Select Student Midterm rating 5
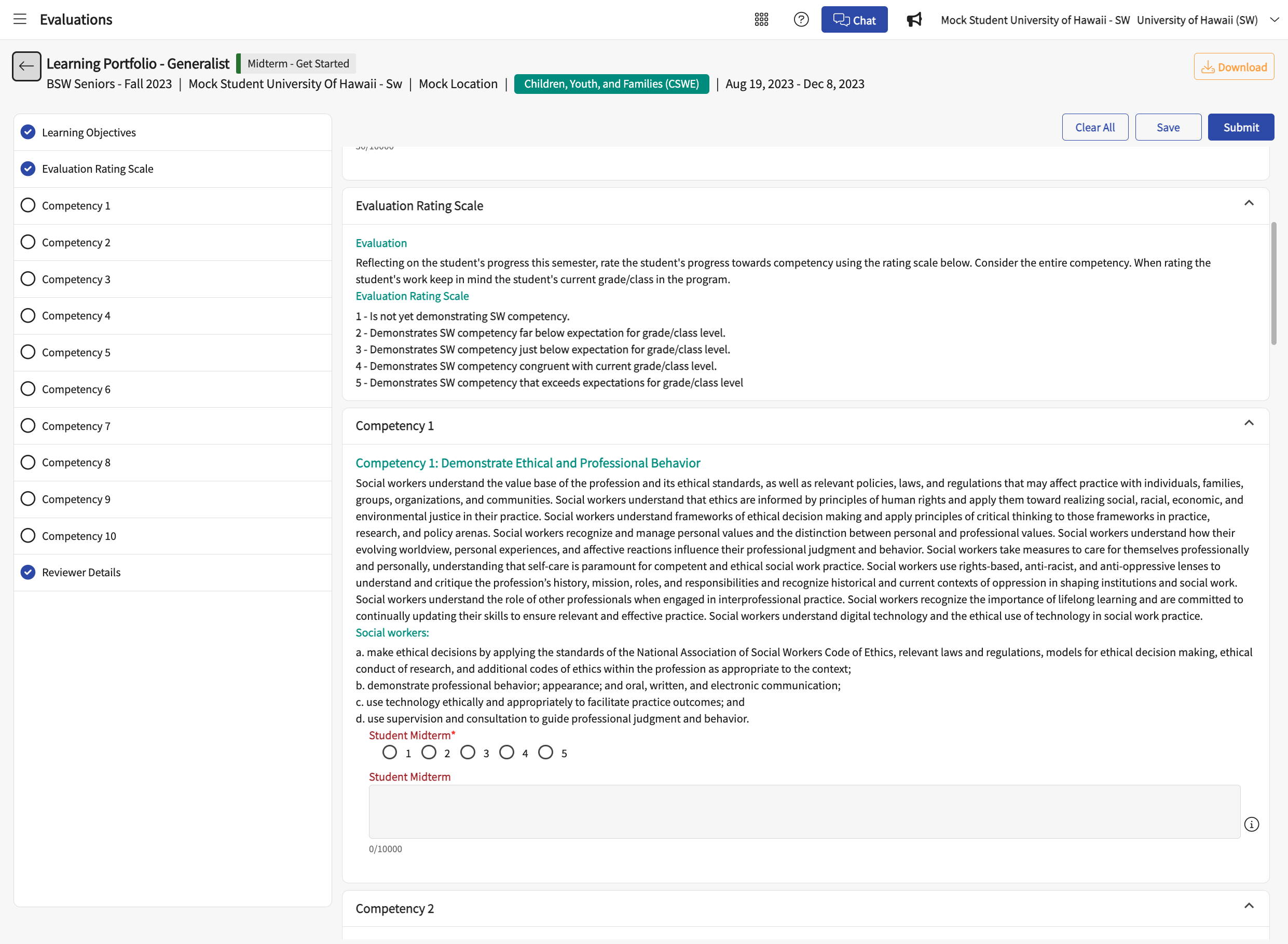 click(x=545, y=752)
